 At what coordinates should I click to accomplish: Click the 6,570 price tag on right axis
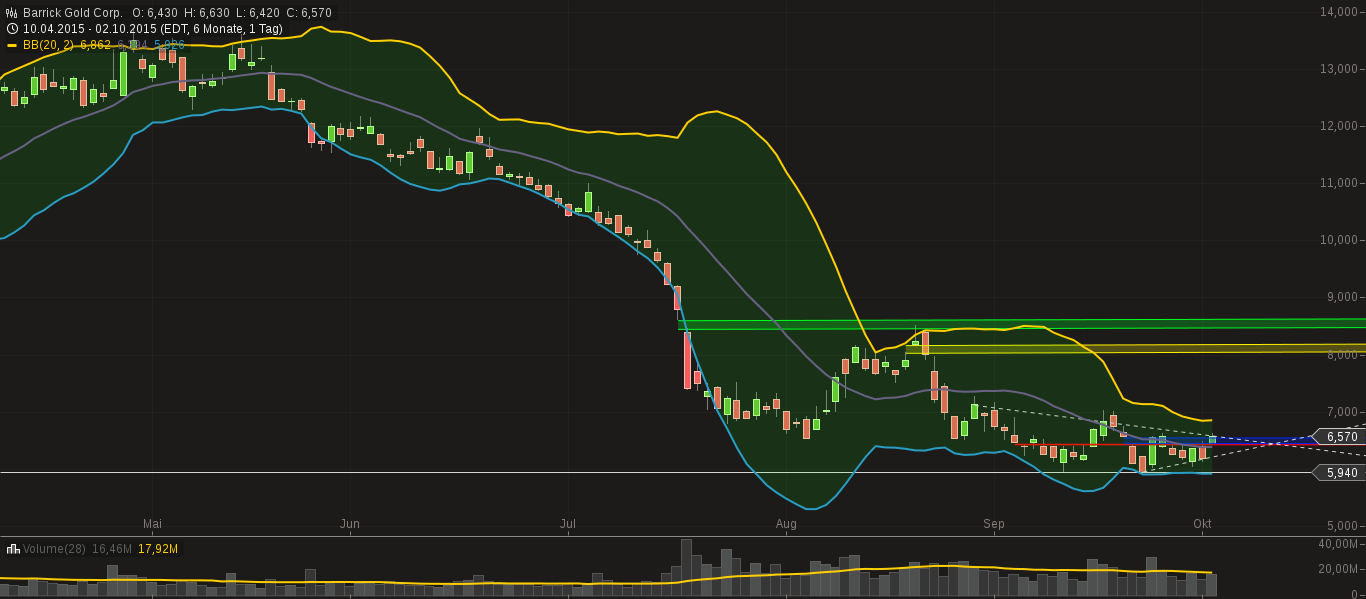pos(1339,436)
